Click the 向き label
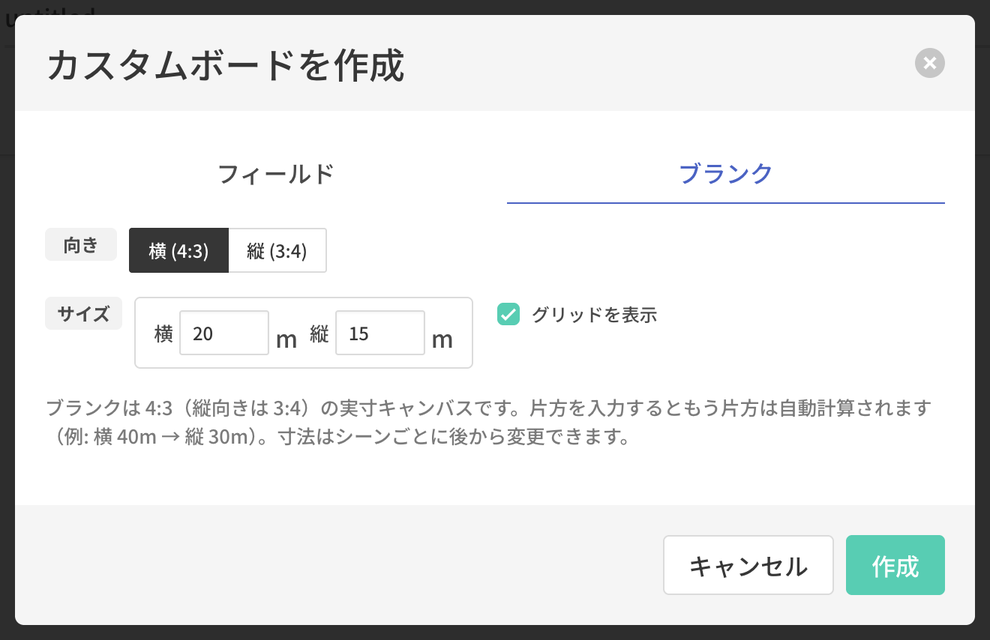This screenshot has width=990, height=640. coord(81,244)
